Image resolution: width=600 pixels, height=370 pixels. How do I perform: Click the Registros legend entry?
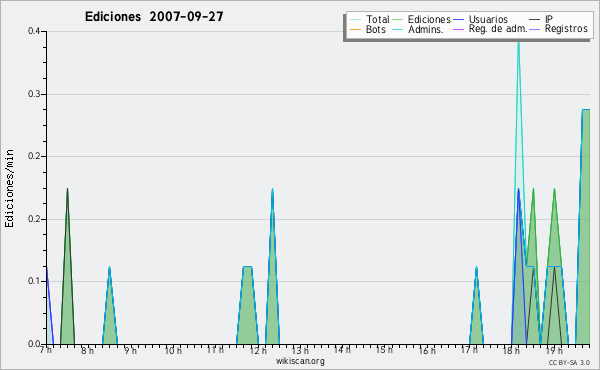(566, 29)
